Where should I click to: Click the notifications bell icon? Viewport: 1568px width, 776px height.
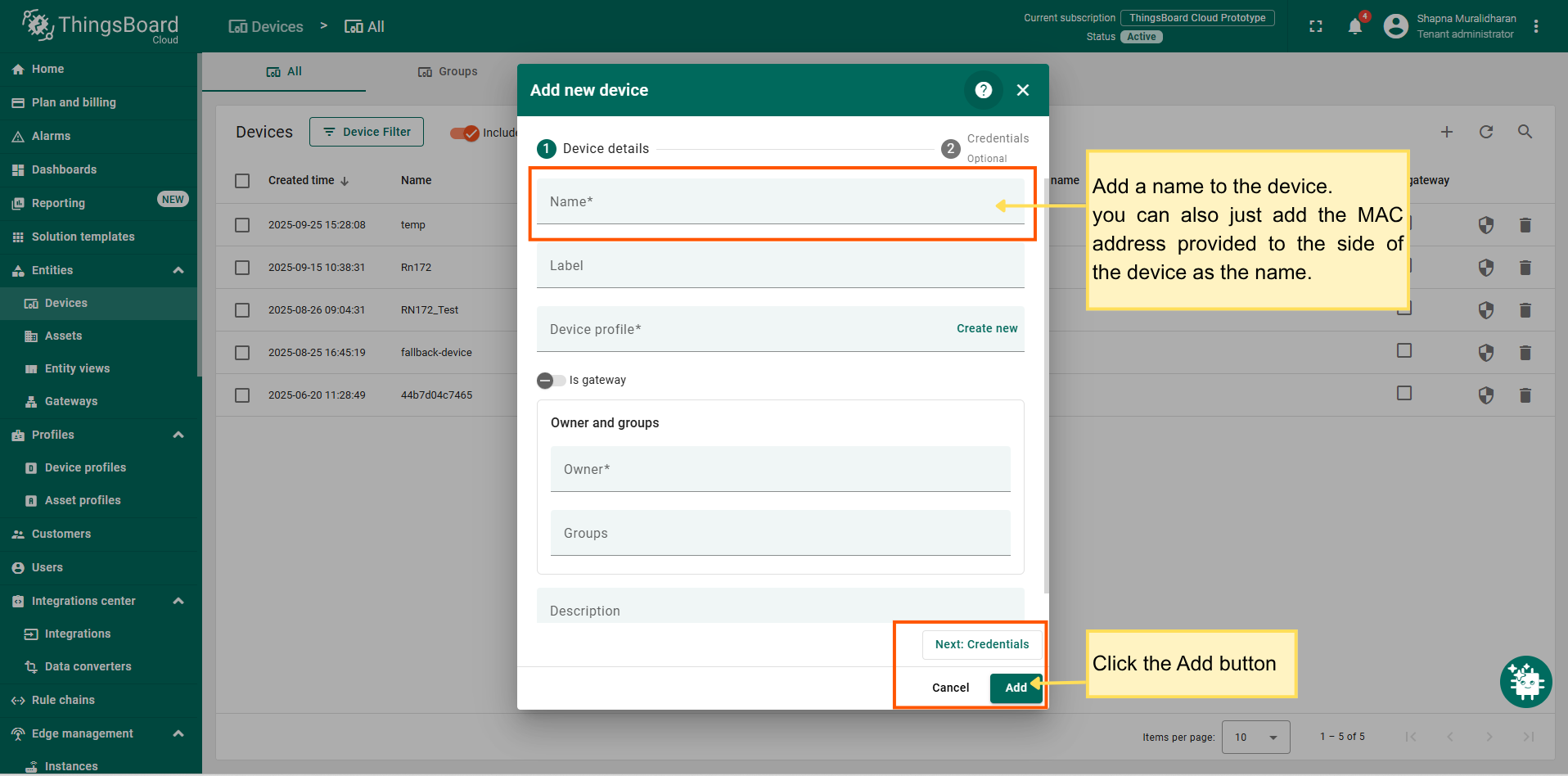pos(1354,27)
